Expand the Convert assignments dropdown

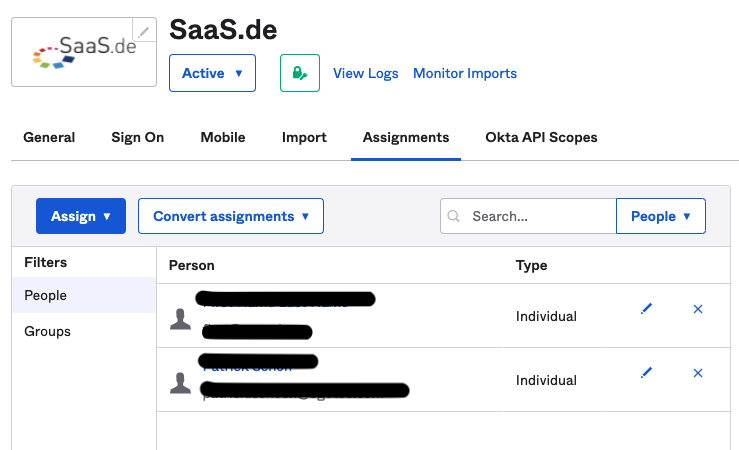(x=231, y=216)
